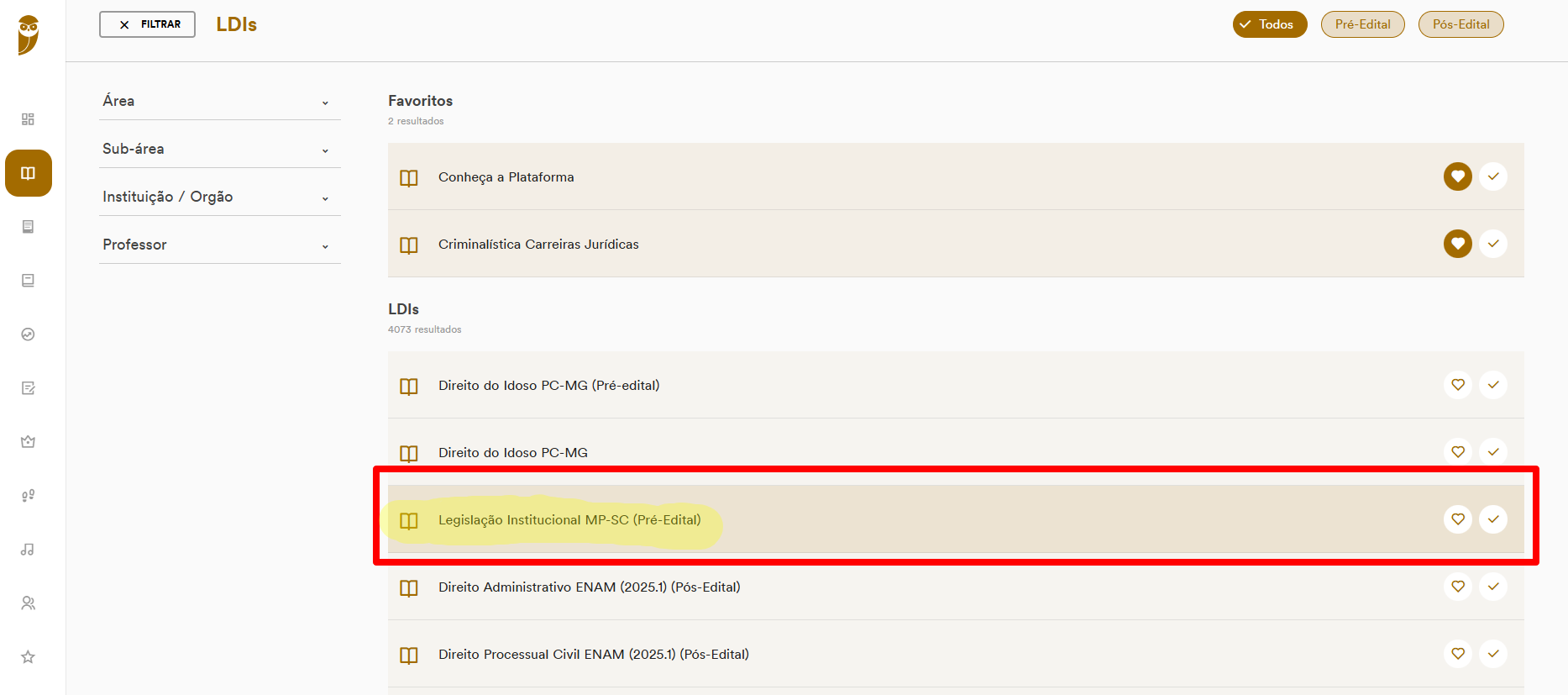
Task: Toggle check mark for Criminalística Carreiras Jurídicas
Action: click(1493, 244)
